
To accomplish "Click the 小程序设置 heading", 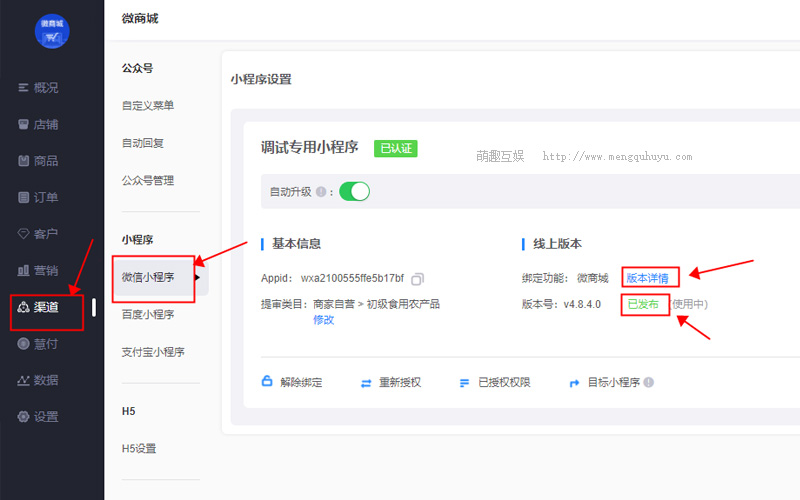I will pyautogui.click(x=261, y=80).
